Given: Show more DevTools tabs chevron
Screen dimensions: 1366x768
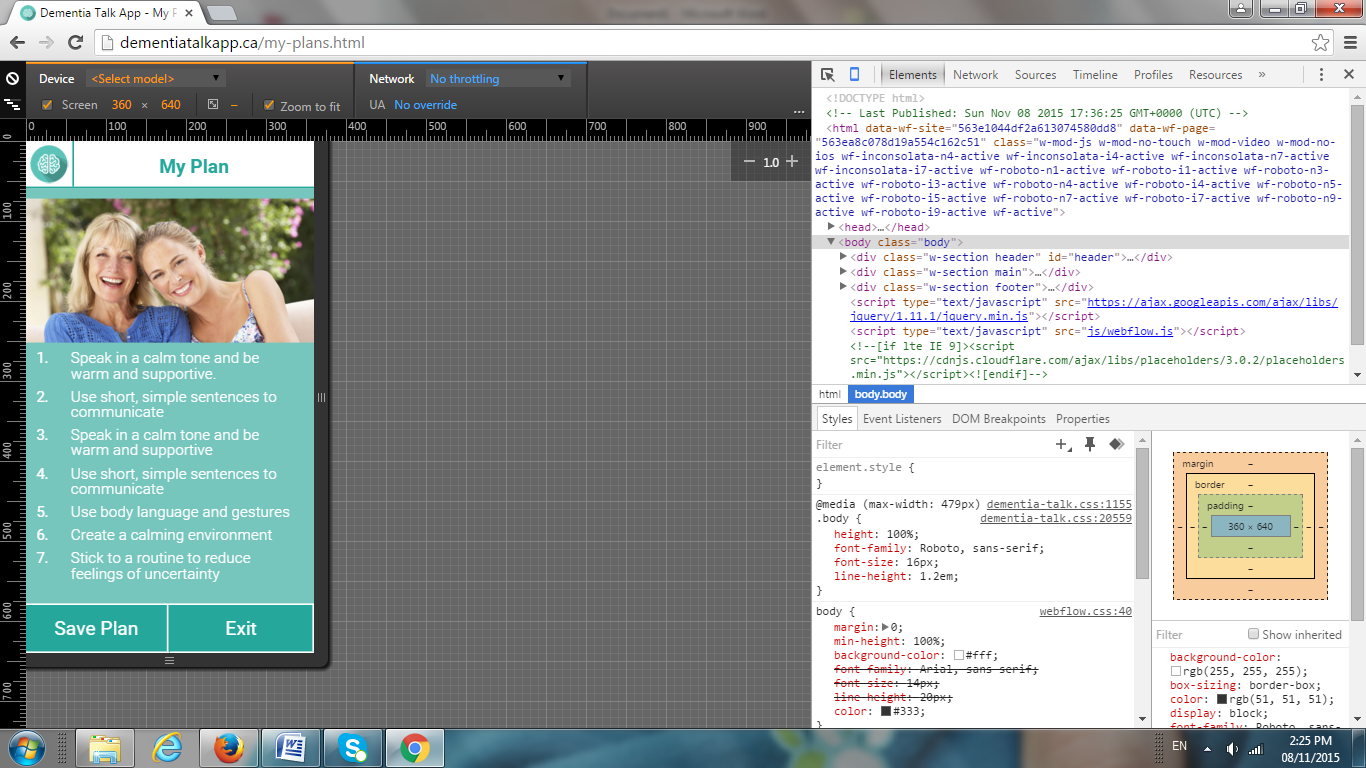Looking at the screenshot, I should pos(1261,75).
